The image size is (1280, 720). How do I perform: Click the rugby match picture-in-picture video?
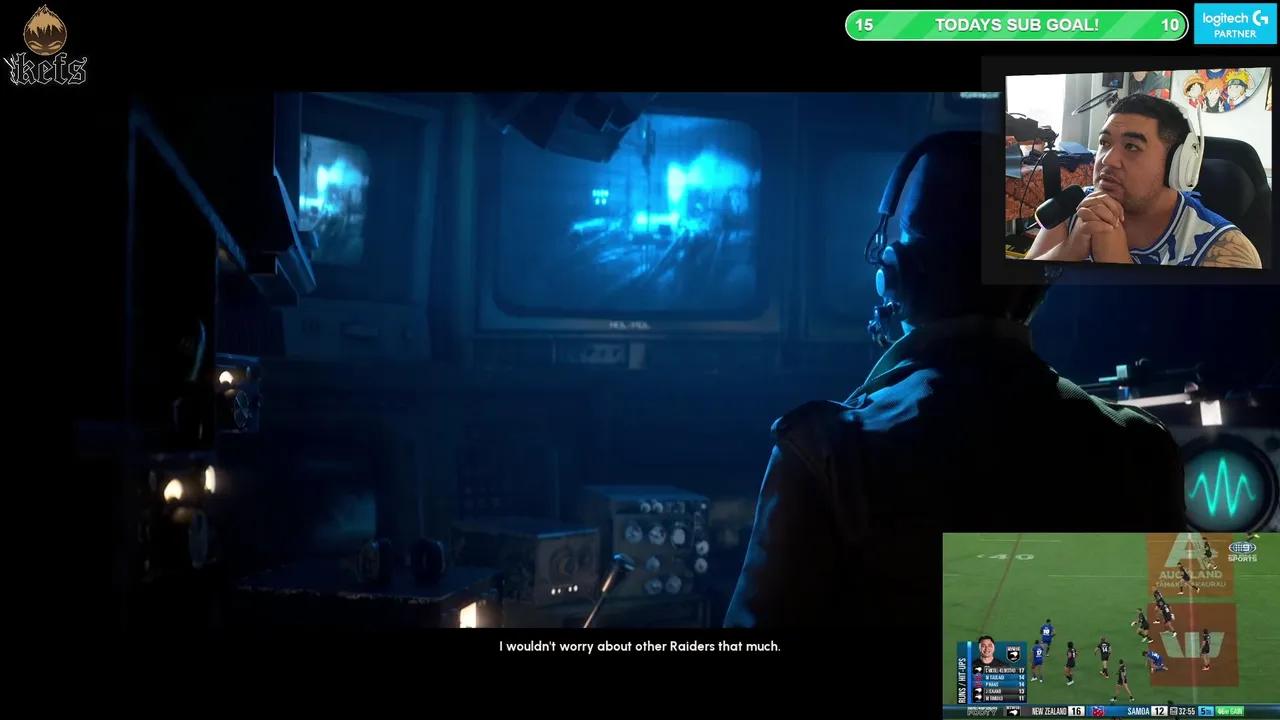pos(1111,625)
